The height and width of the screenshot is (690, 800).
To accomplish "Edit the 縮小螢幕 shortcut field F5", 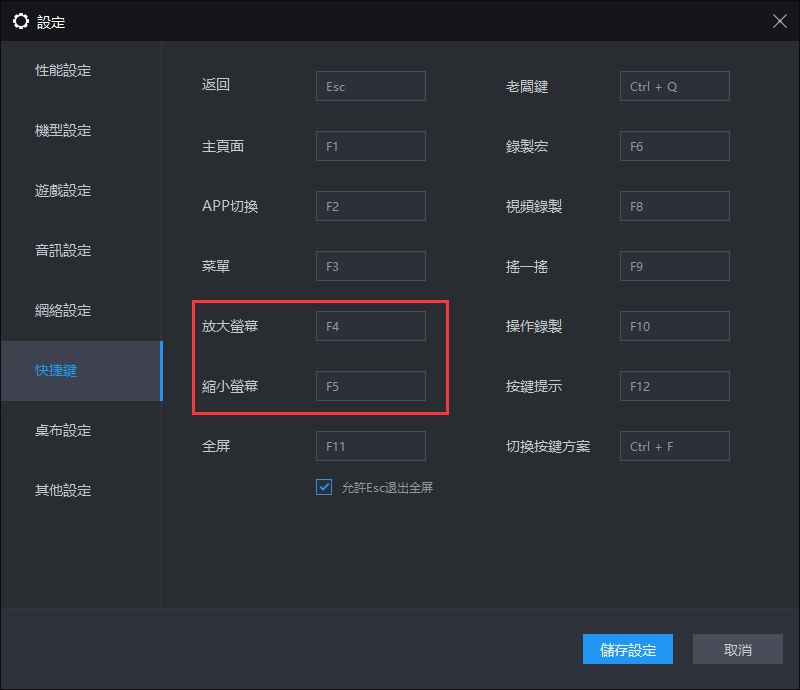I will 370,386.
